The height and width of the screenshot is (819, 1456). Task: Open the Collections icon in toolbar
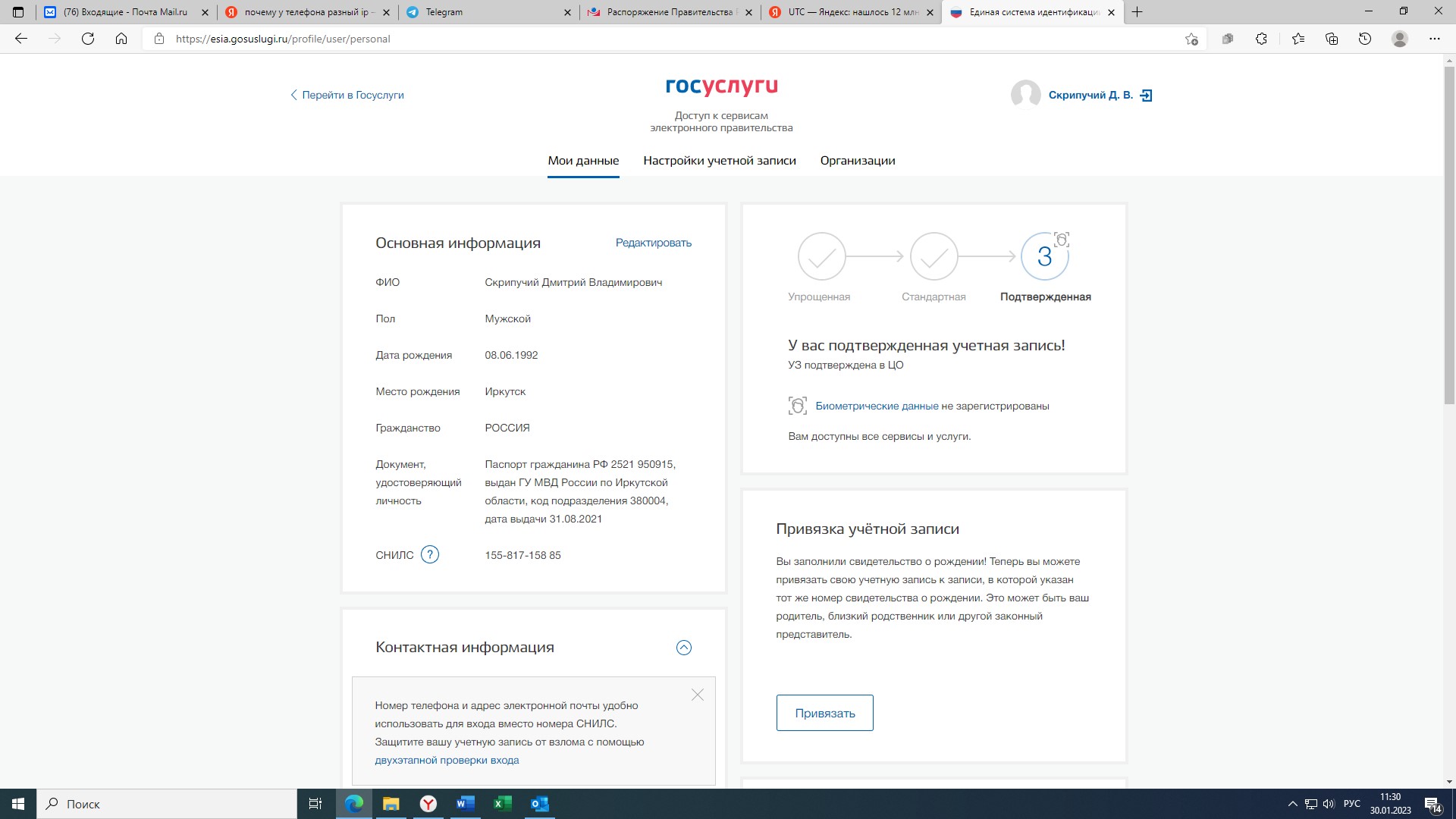coord(1332,39)
